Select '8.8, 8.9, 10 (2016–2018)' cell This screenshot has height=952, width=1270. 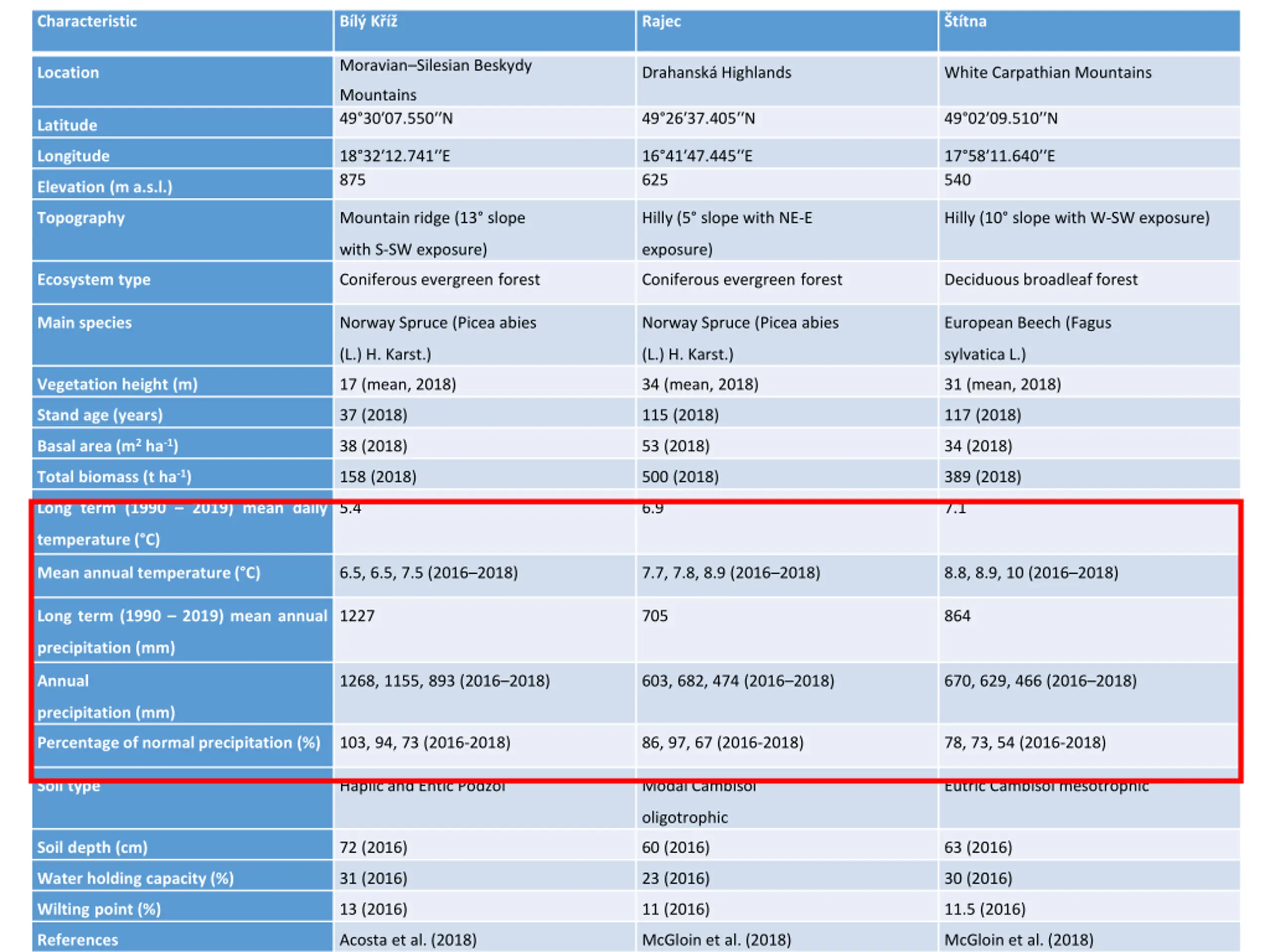[1089, 576]
